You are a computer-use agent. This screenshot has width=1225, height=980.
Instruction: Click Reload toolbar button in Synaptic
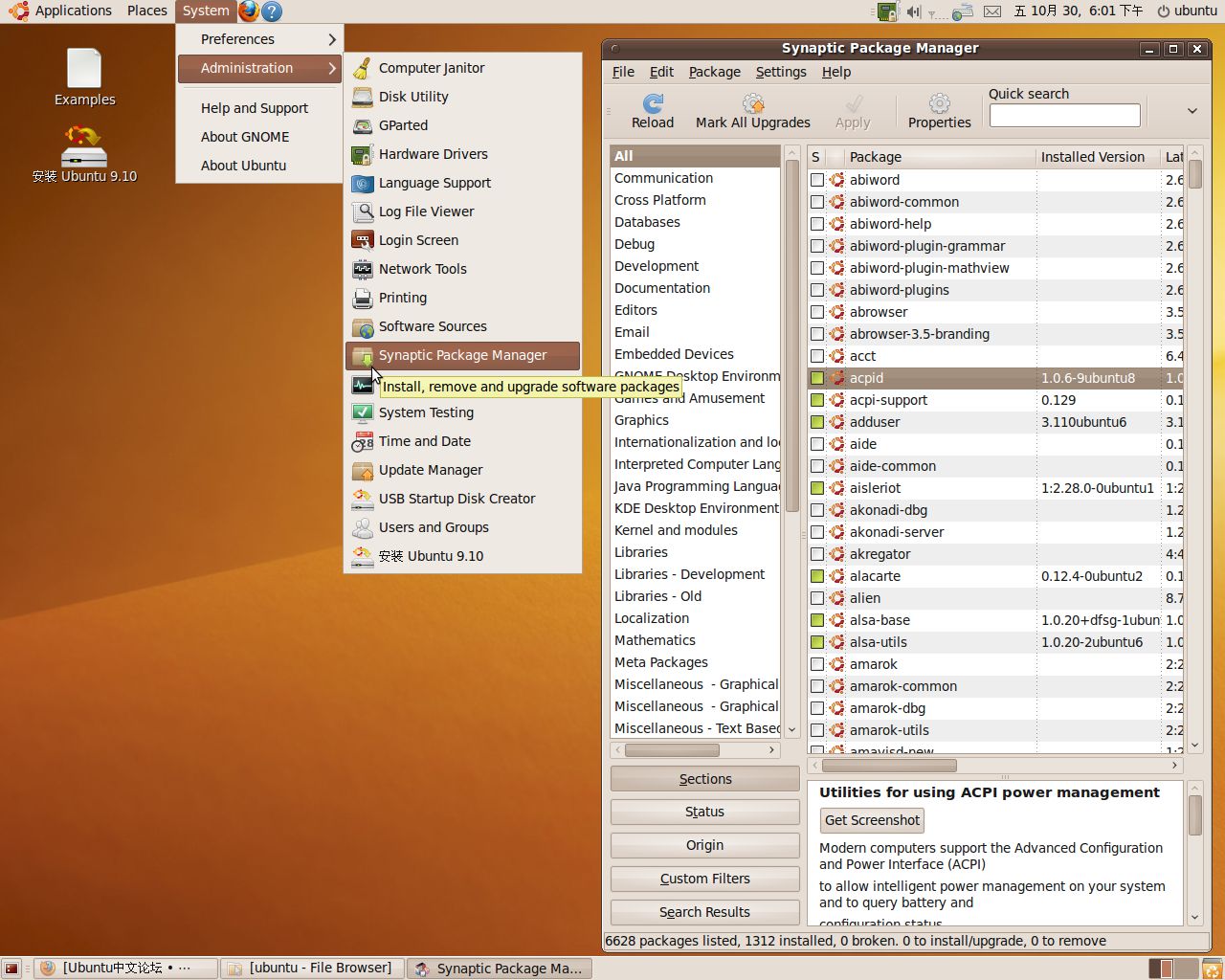click(653, 111)
